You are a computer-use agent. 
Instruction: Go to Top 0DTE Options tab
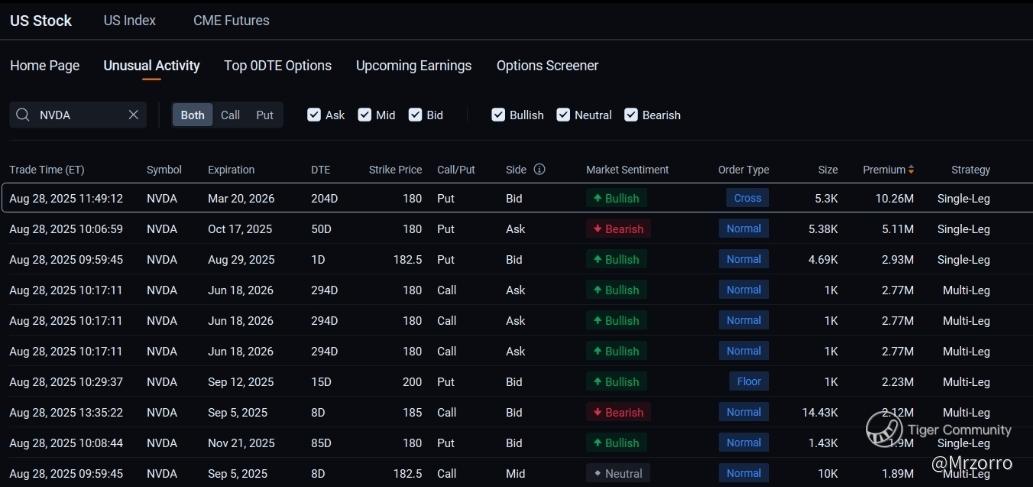coord(278,66)
